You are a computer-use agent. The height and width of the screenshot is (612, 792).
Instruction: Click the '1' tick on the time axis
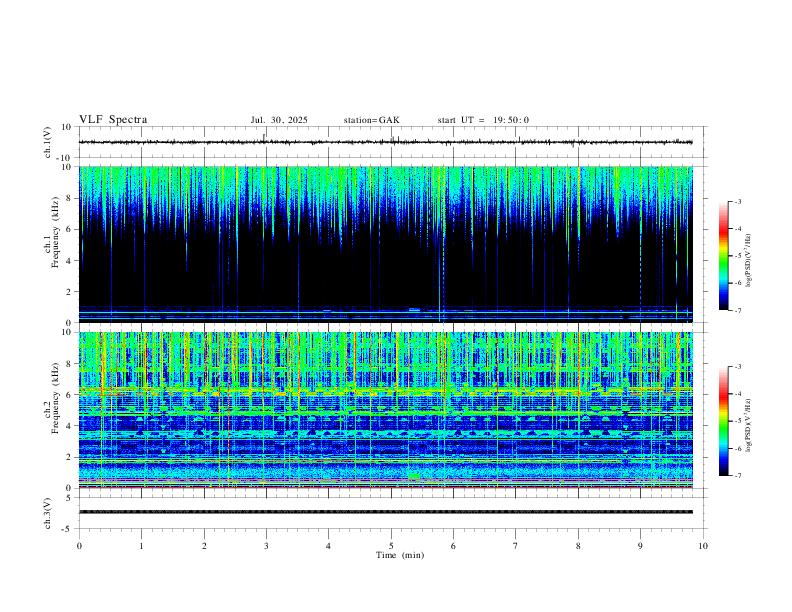[141, 546]
